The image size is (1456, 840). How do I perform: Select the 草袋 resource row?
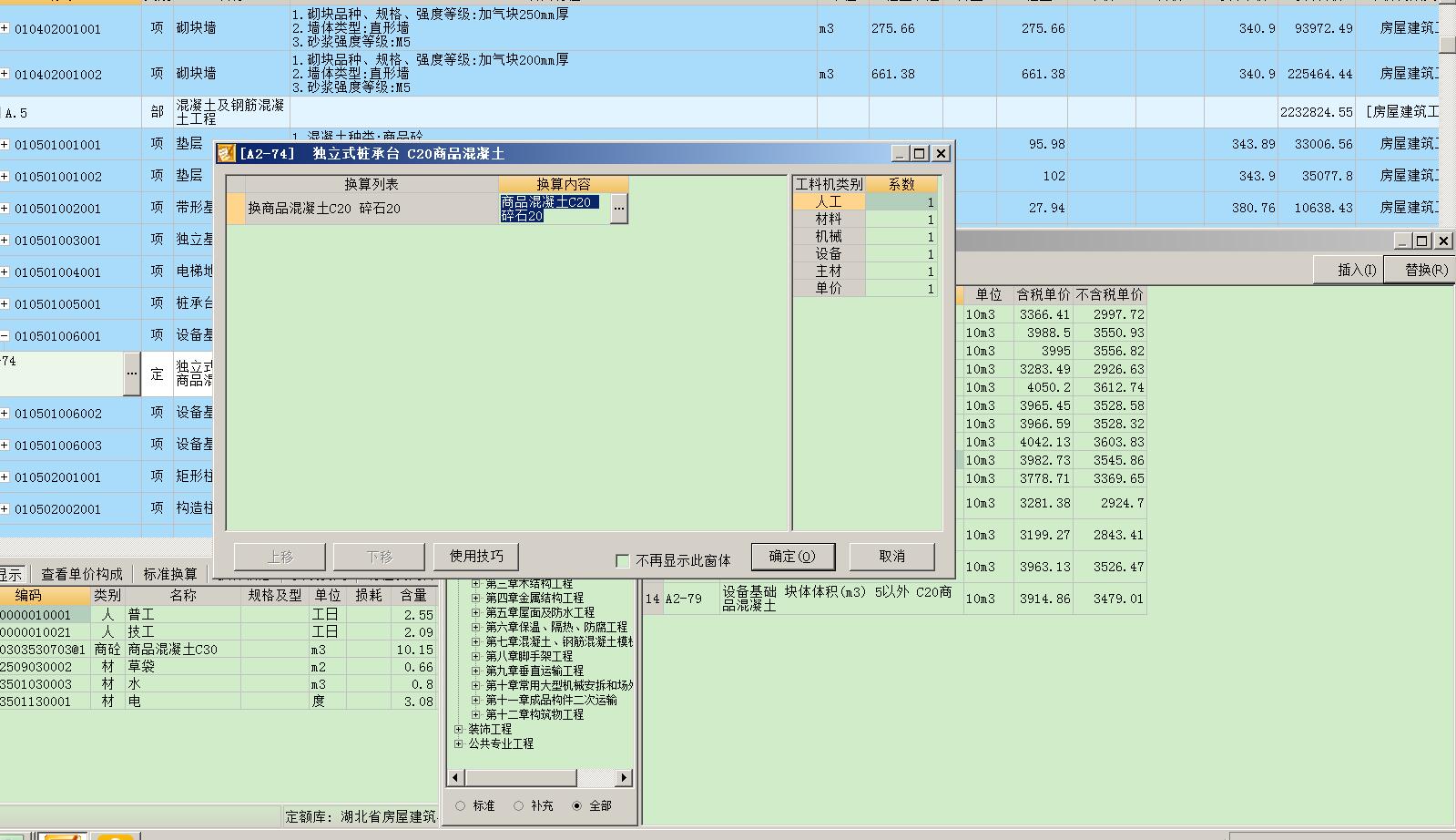tap(219, 667)
